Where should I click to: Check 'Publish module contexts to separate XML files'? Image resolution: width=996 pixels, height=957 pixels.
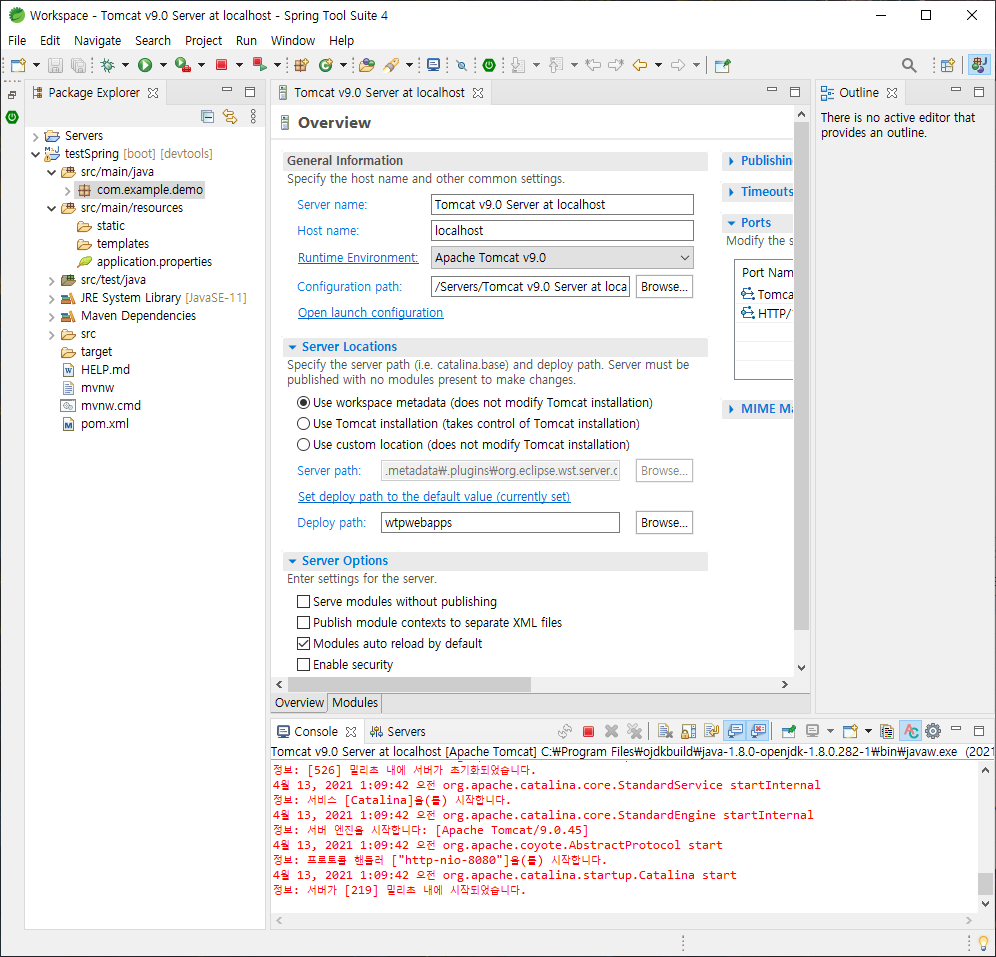click(304, 622)
